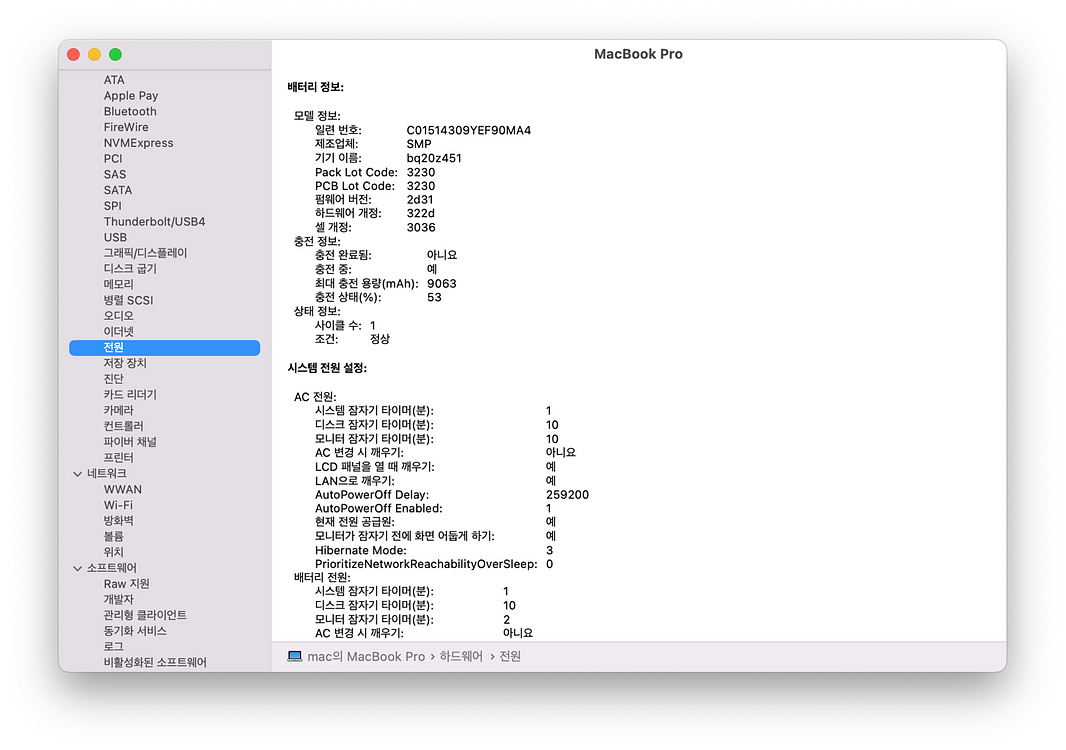Select Wi-Fi in the sidebar
The width and height of the screenshot is (1066, 750).
118,505
